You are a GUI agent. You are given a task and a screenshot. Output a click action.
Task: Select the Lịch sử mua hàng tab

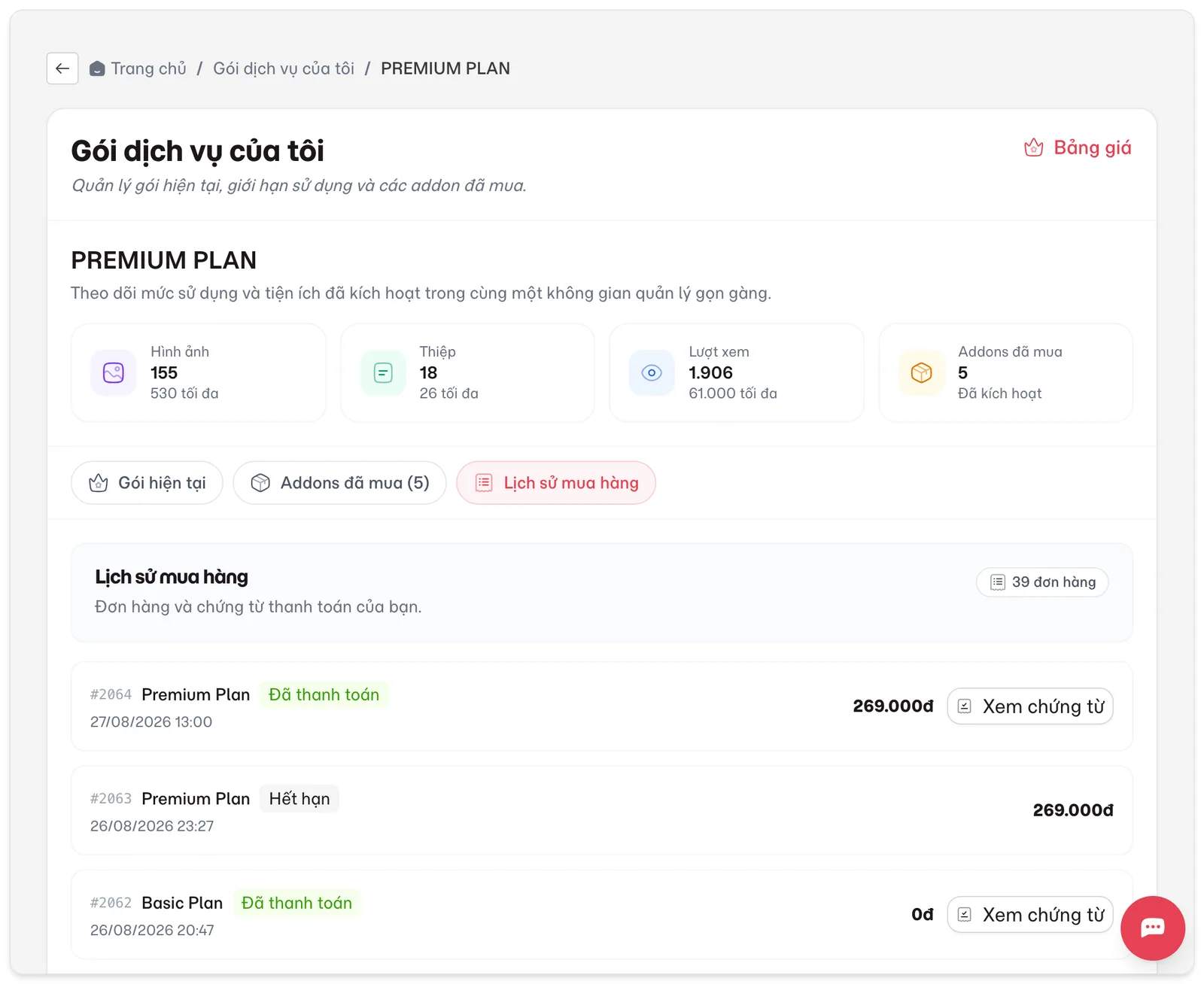pyautogui.click(x=556, y=483)
